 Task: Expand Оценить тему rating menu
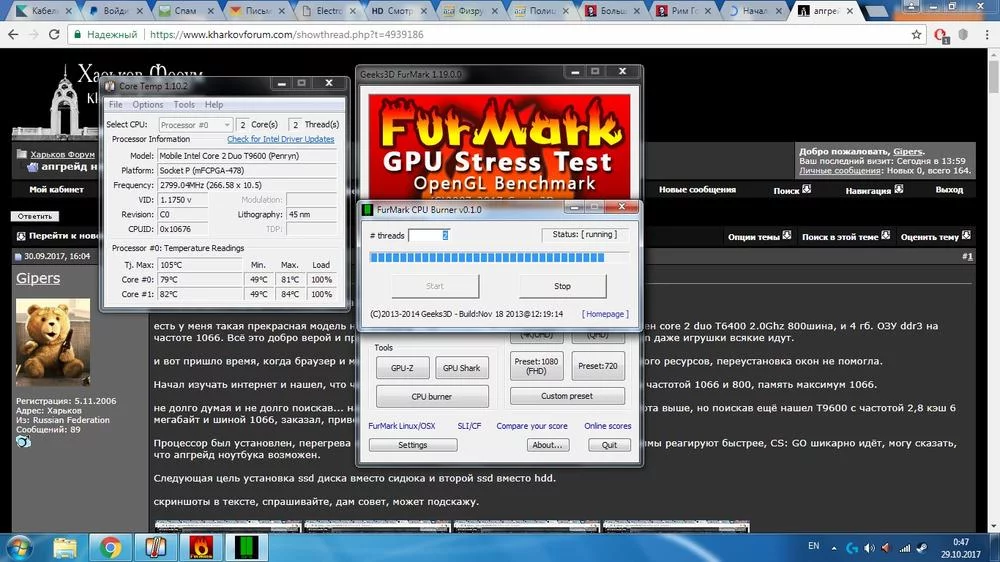[936, 237]
